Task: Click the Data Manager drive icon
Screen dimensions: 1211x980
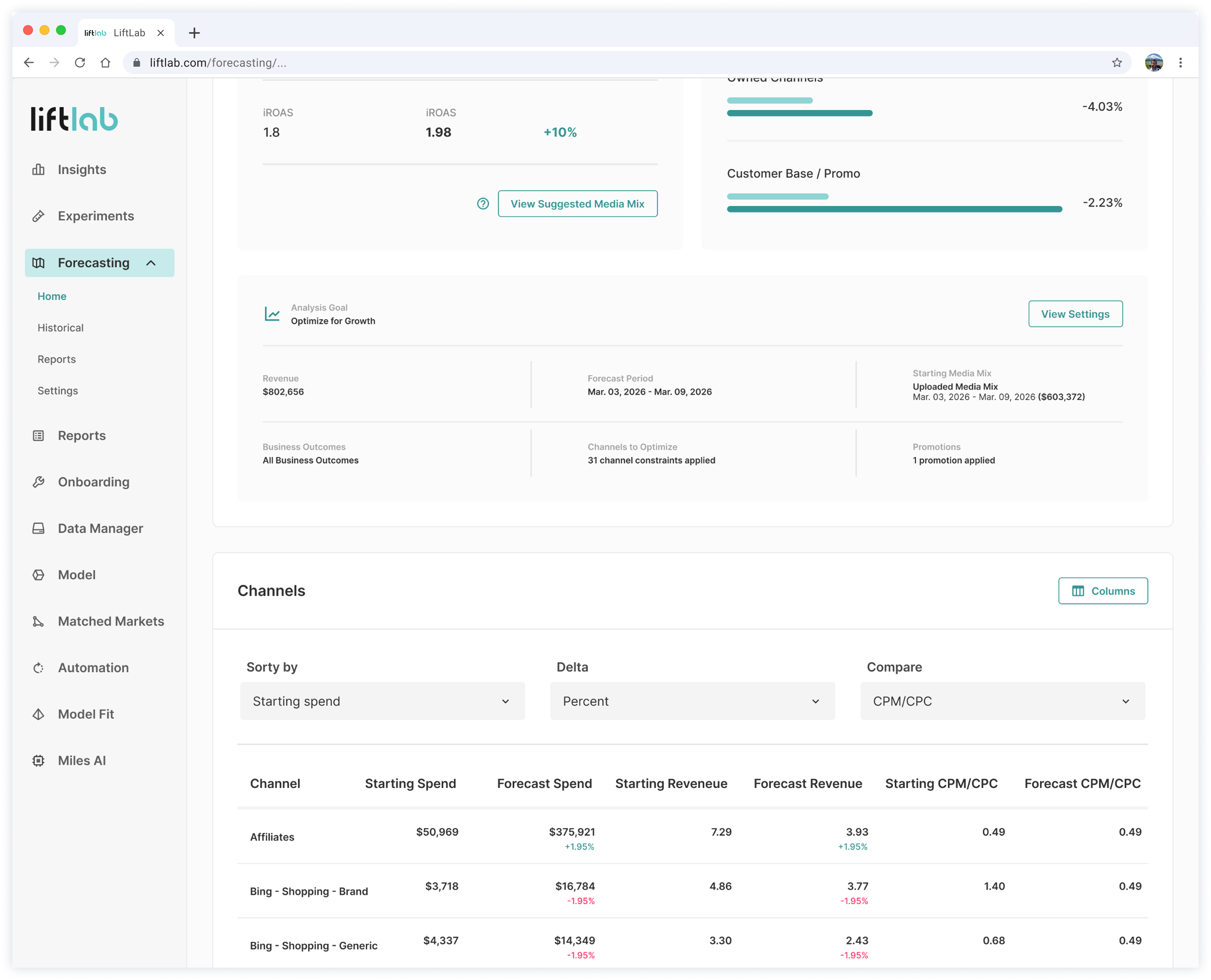Action: click(x=38, y=528)
